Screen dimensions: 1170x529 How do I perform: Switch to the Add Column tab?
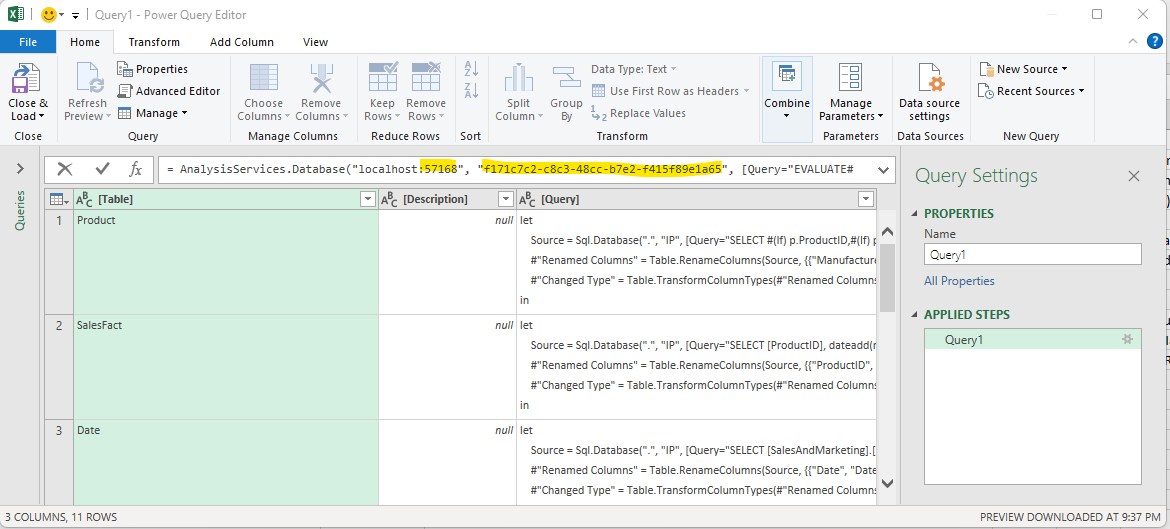pos(242,42)
